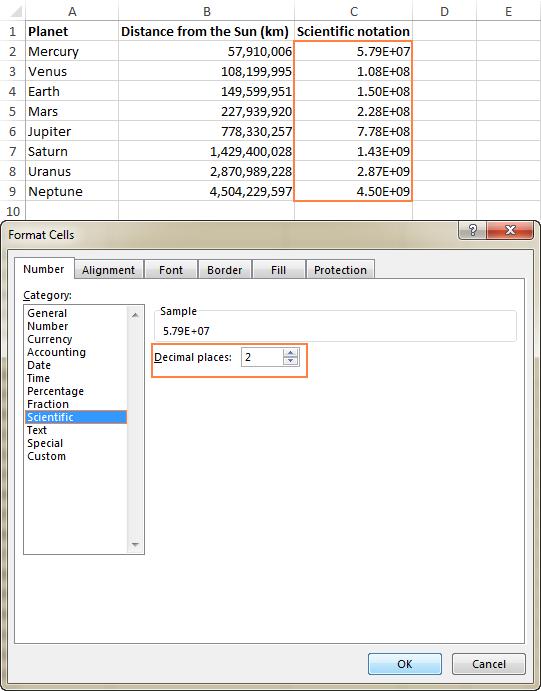This screenshot has width=541, height=691.
Task: Close the Format Cells dialog
Action: (x=510, y=230)
